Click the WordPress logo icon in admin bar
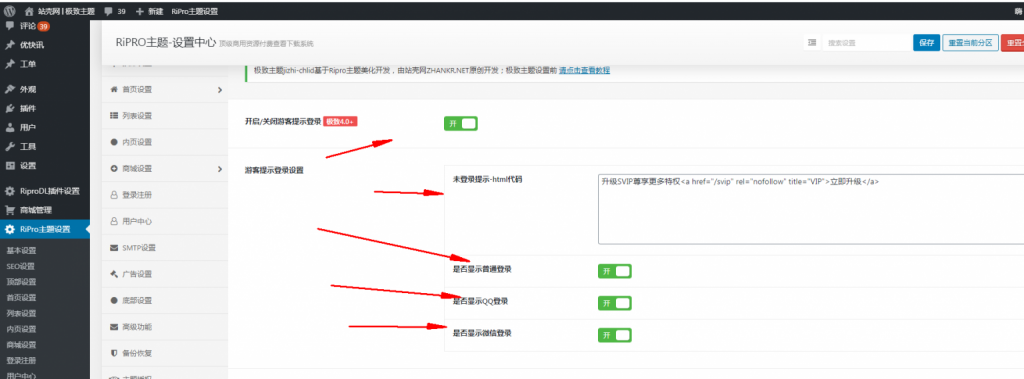 [x=10, y=11]
